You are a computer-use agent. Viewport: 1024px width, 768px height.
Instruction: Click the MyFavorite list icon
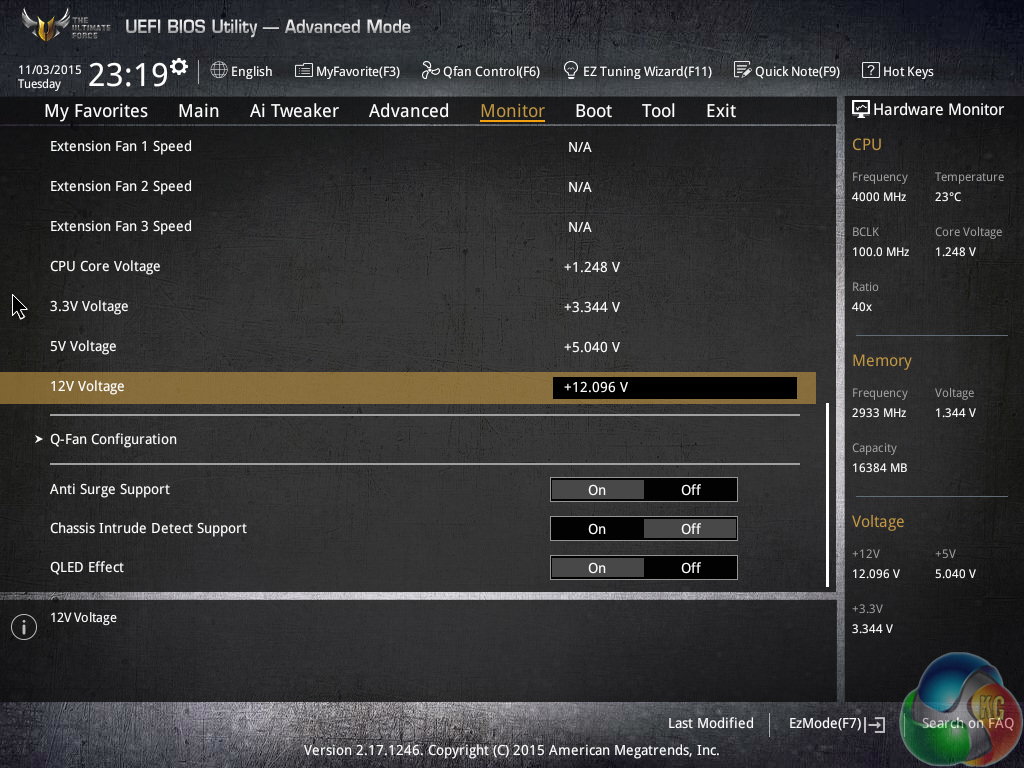click(x=304, y=71)
